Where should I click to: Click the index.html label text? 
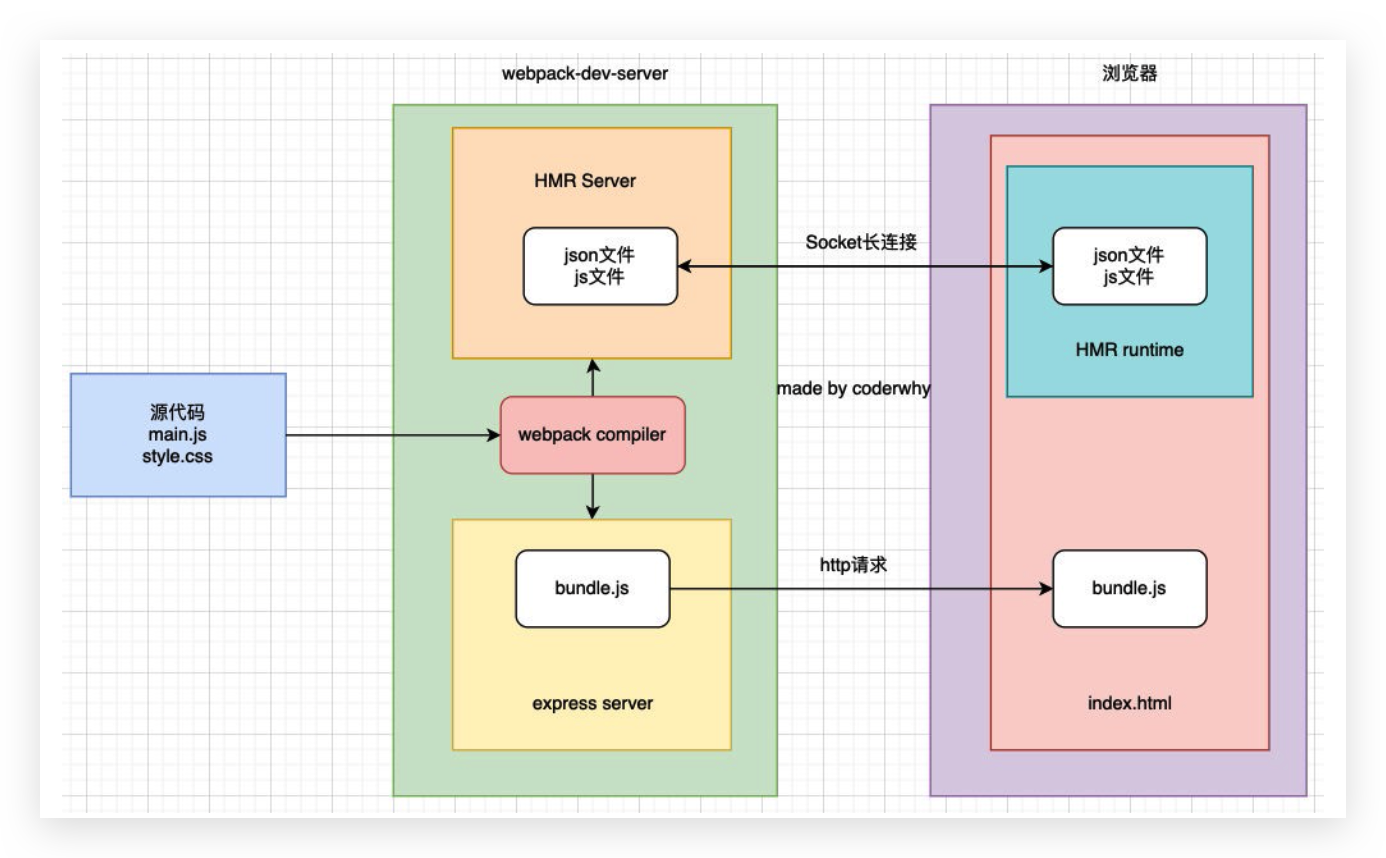click(1129, 703)
